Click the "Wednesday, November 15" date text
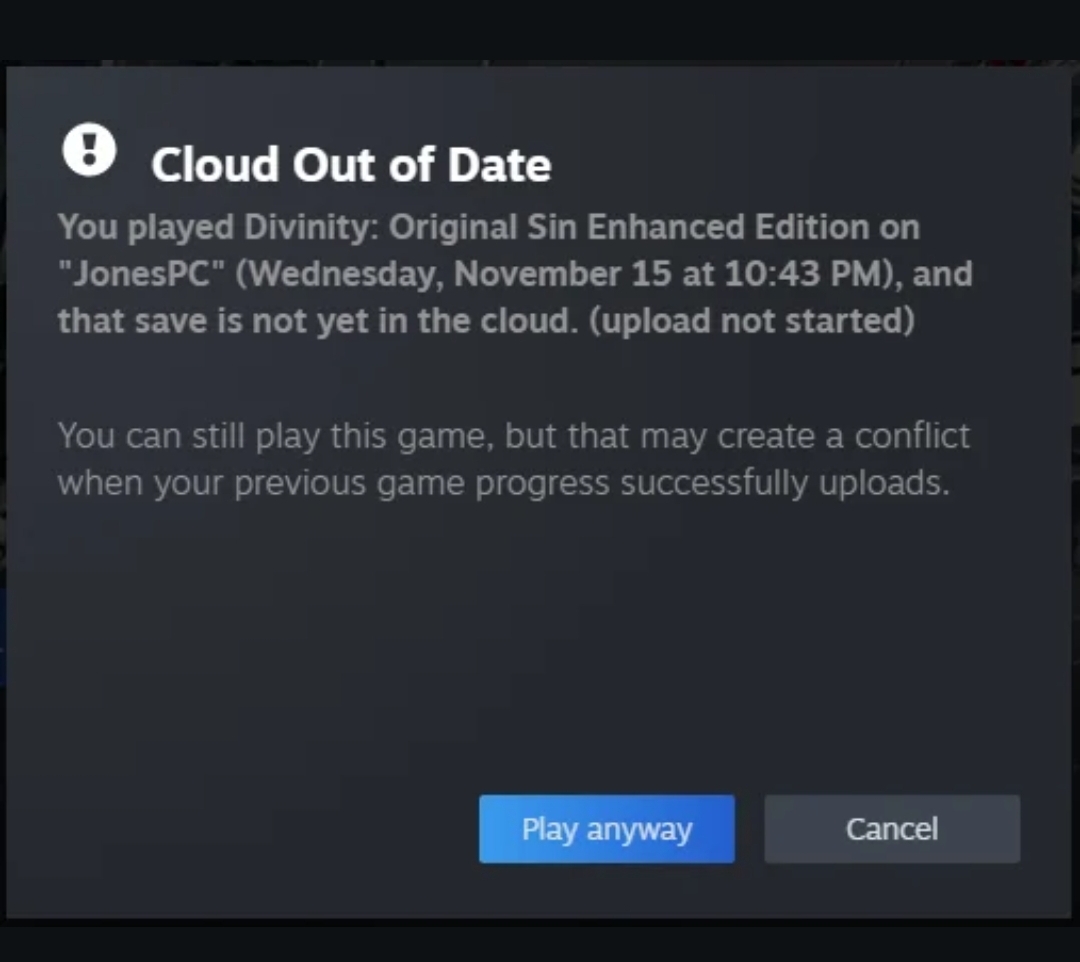 pos(461,274)
